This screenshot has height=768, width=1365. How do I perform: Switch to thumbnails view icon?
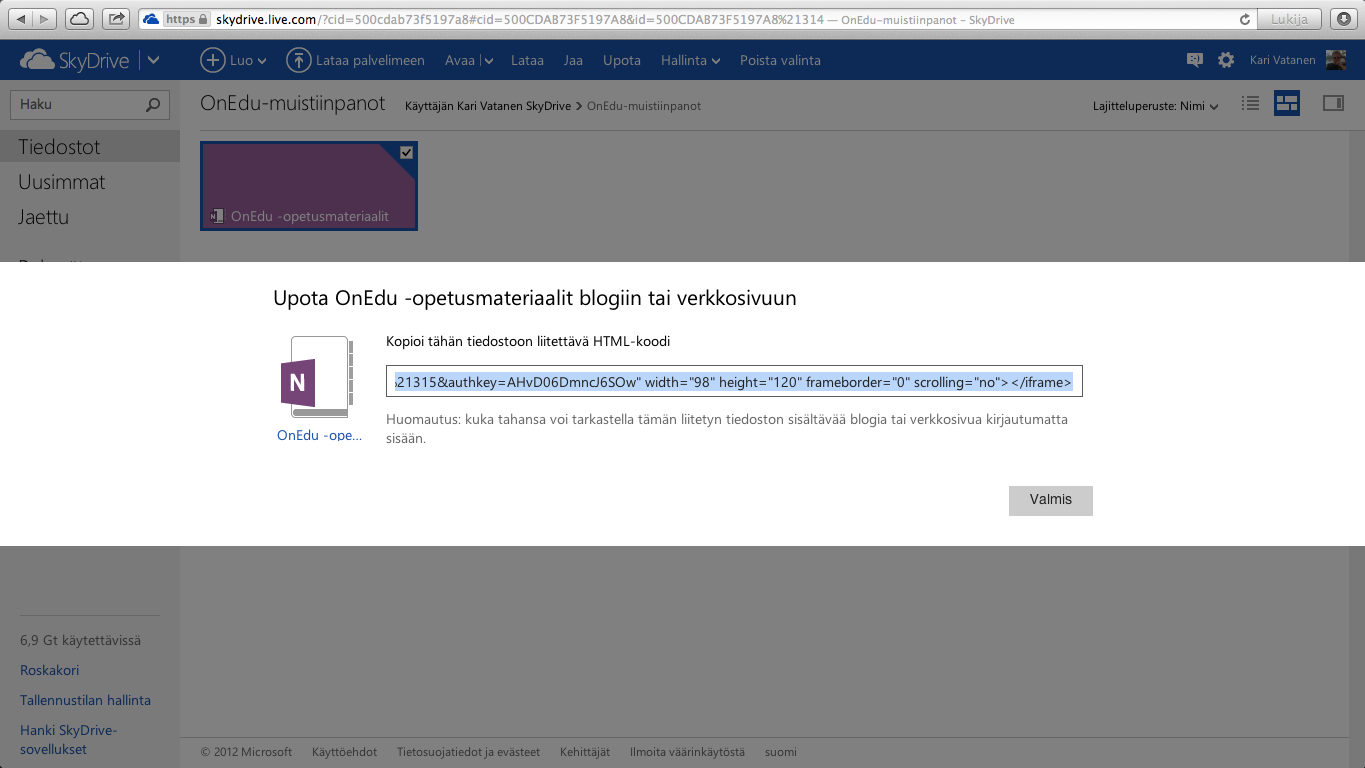(1286, 103)
